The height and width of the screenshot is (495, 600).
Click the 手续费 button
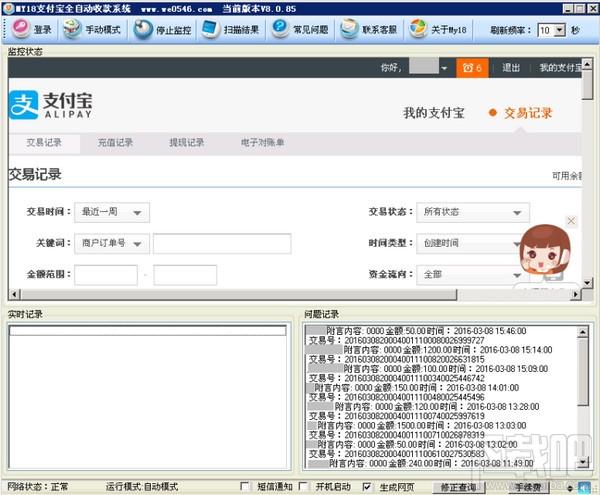point(528,487)
